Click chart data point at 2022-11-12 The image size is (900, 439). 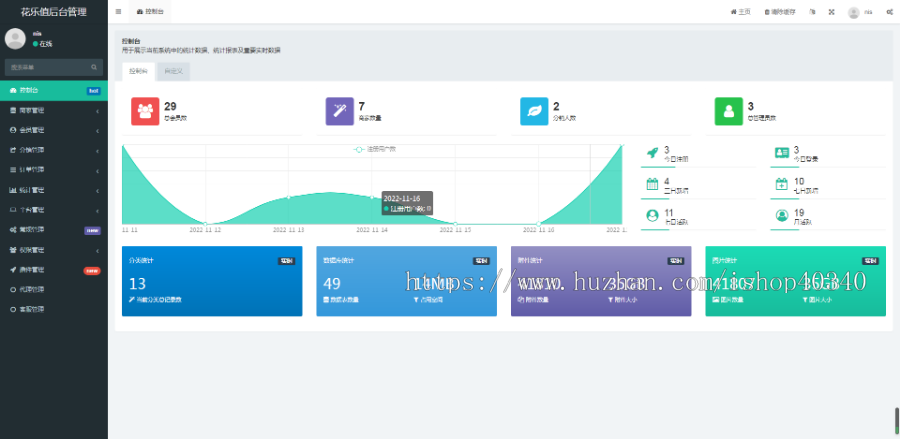tap(205, 223)
